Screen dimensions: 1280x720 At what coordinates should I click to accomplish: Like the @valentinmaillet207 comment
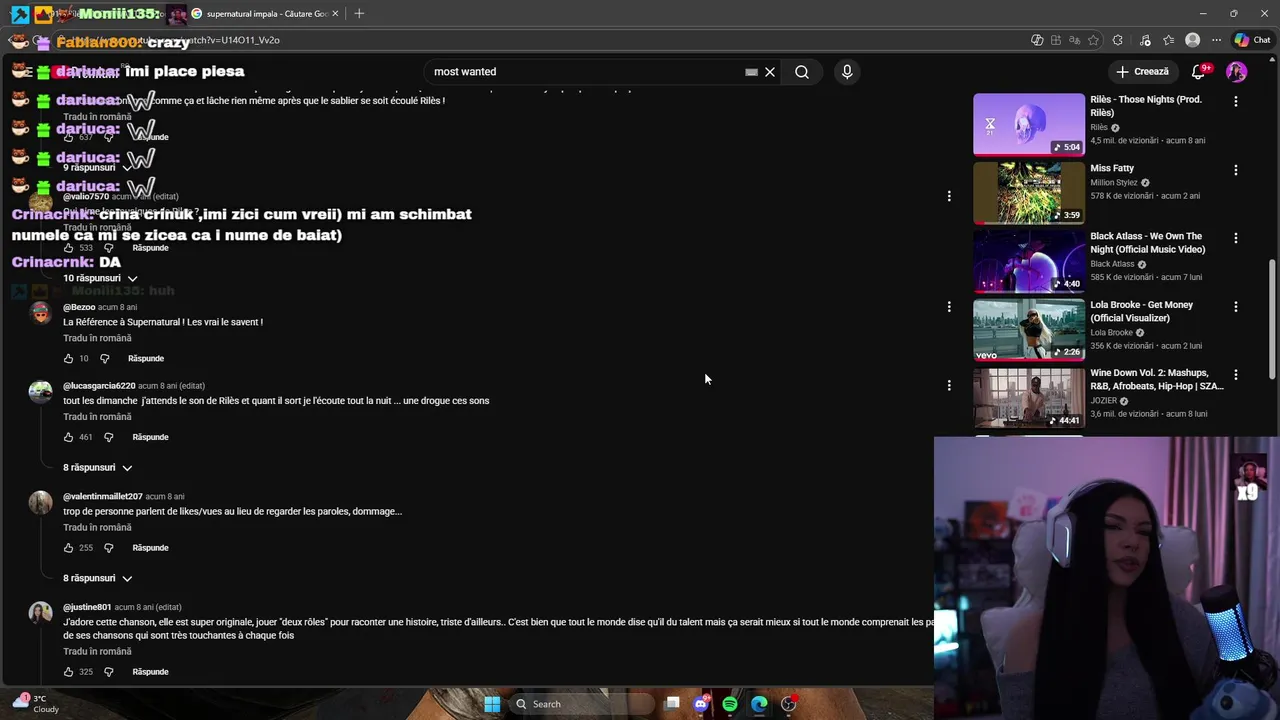point(68,548)
